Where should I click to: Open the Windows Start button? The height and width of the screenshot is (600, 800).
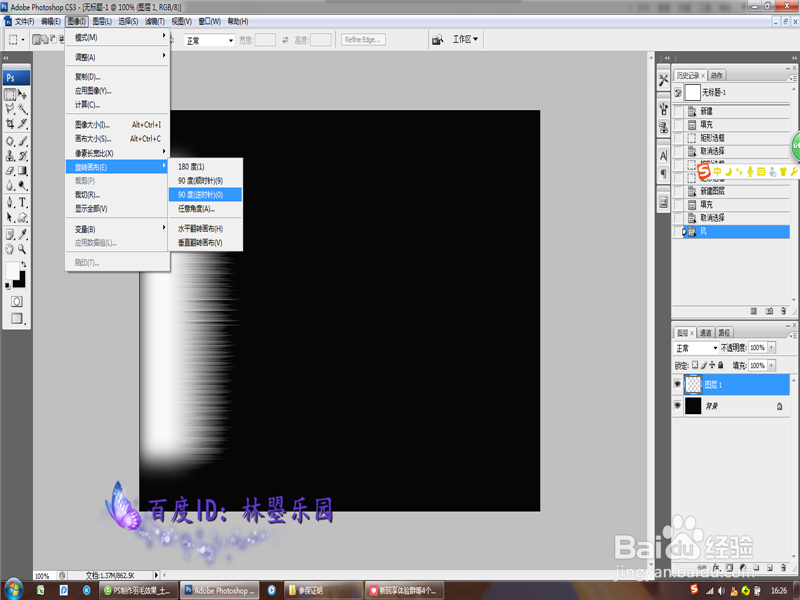pyautogui.click(x=13, y=590)
